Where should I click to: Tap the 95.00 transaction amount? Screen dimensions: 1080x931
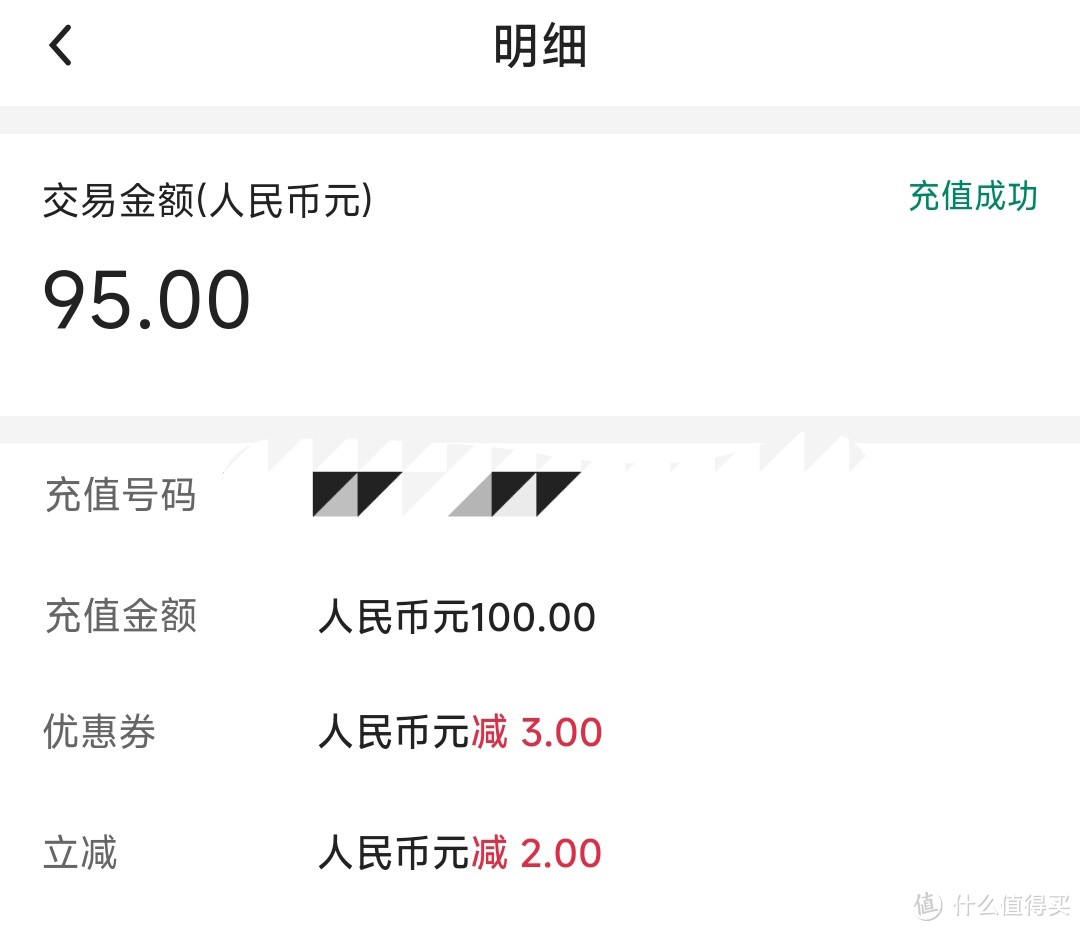coord(146,300)
